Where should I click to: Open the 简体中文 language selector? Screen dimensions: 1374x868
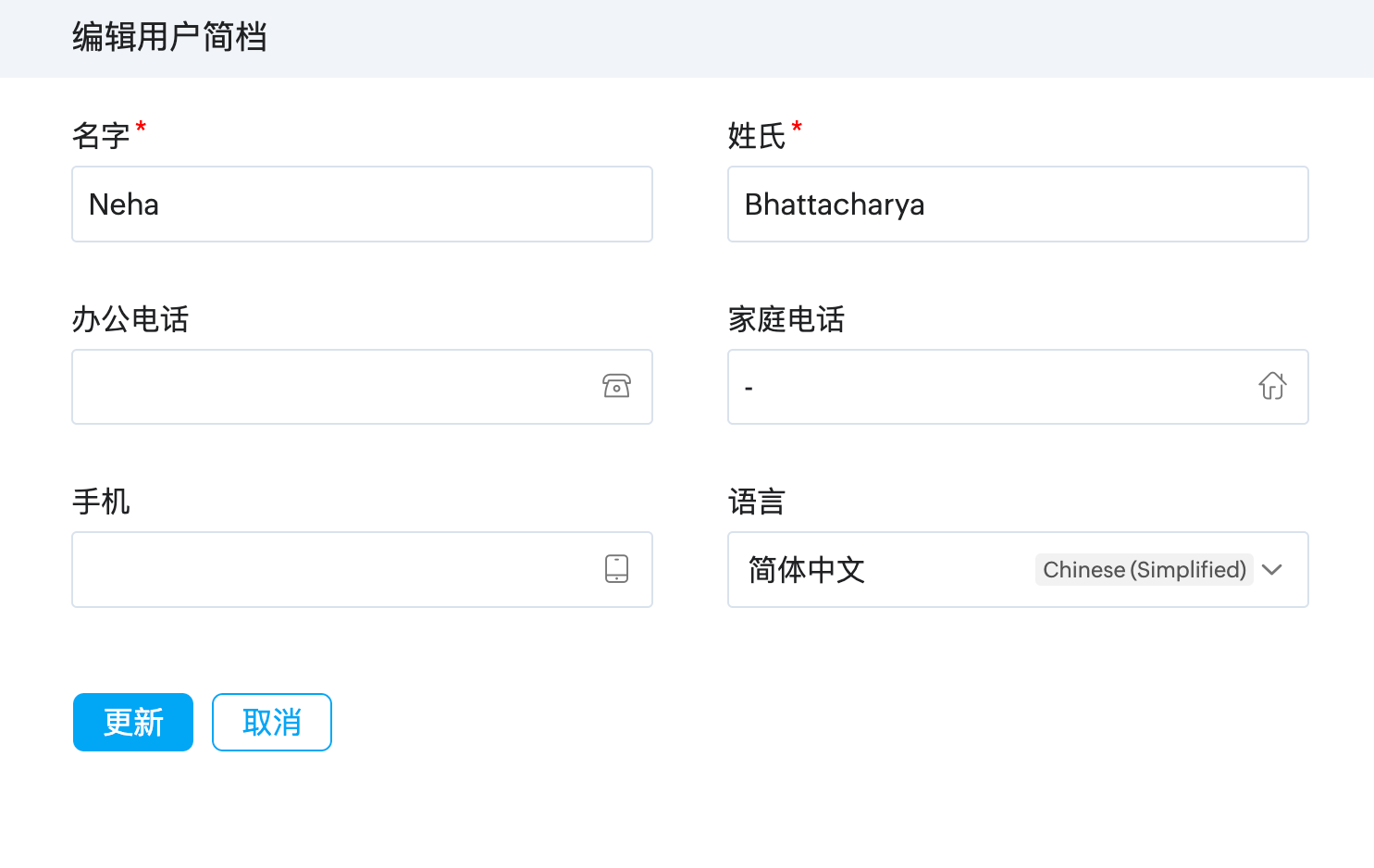pyautogui.click(x=888, y=570)
